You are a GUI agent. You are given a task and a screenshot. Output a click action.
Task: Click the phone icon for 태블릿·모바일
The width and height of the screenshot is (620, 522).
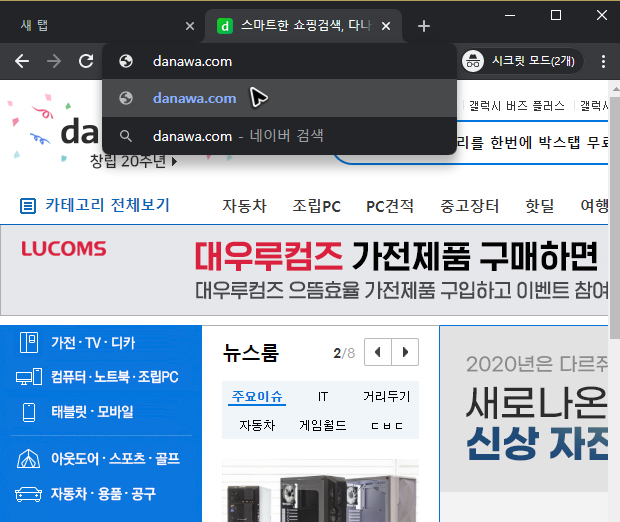click(x=29, y=412)
